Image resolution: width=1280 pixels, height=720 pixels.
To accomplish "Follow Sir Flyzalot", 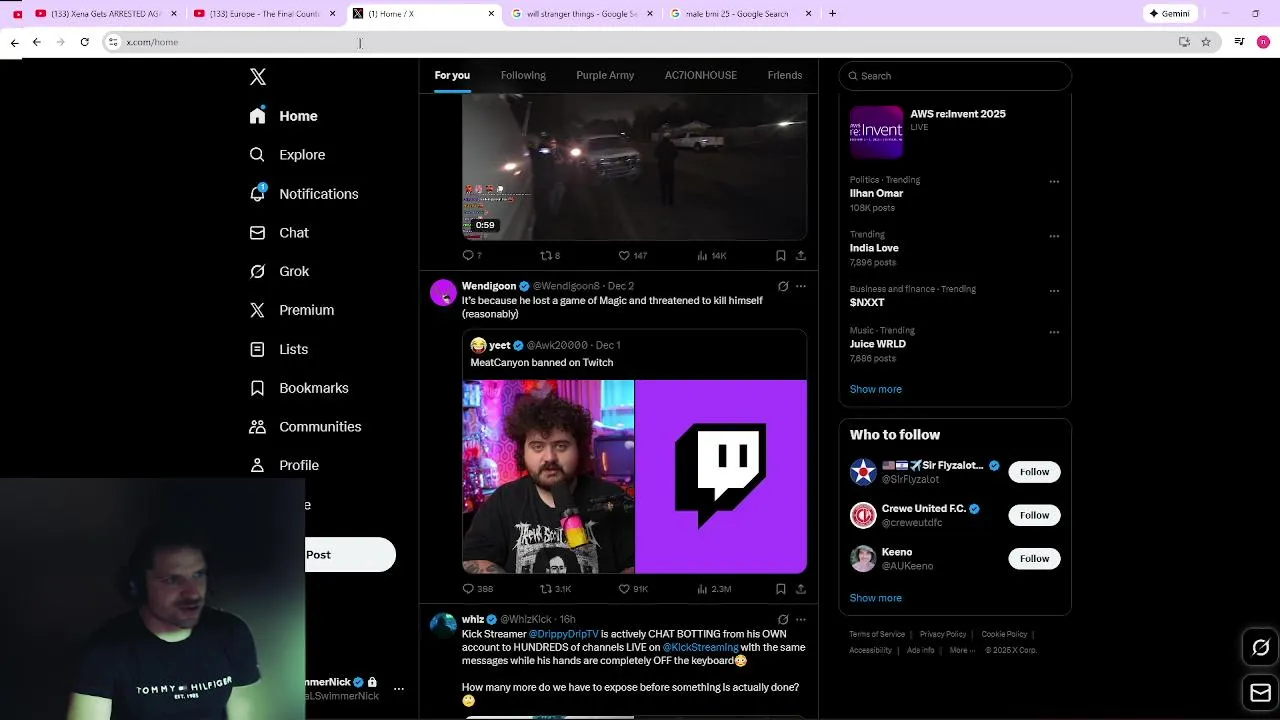I will [x=1034, y=472].
